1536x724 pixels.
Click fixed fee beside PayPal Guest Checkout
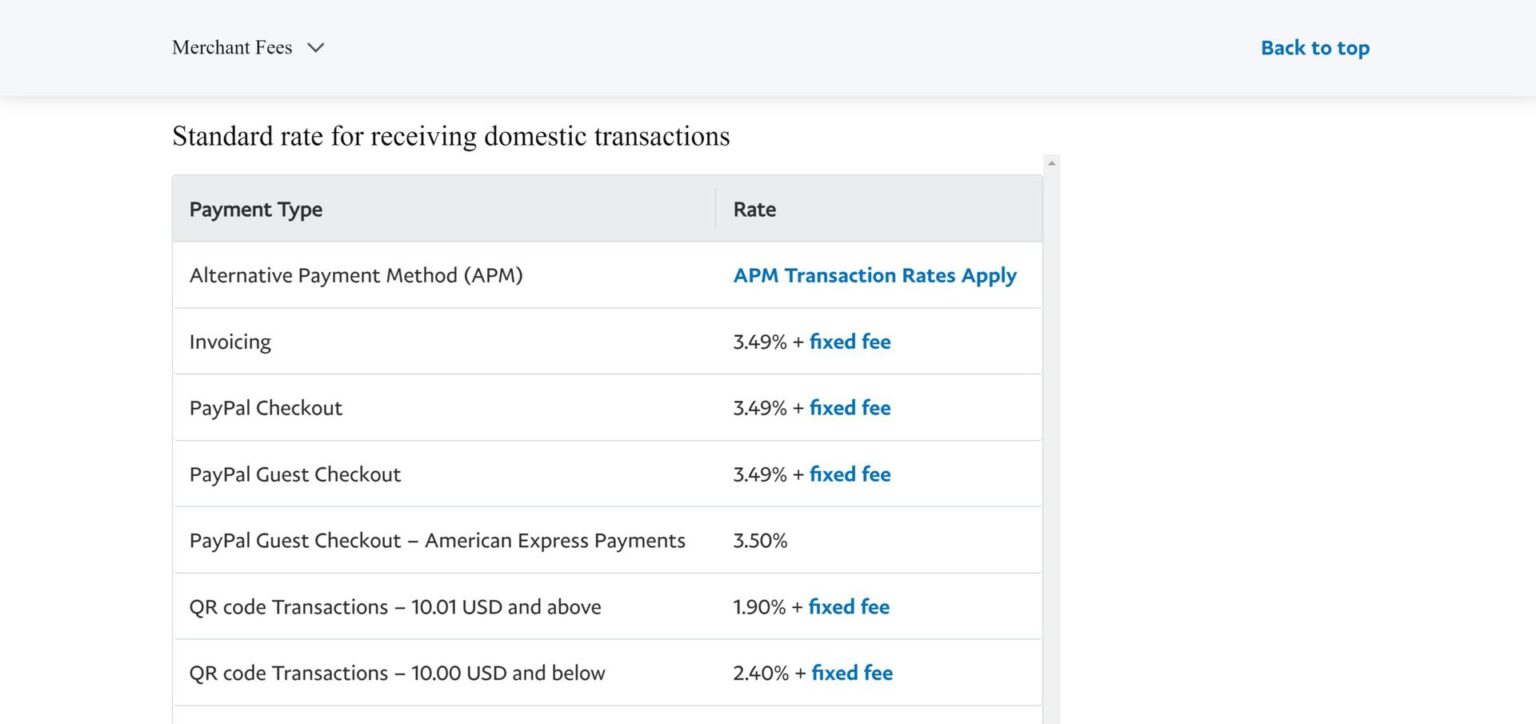tap(849, 473)
